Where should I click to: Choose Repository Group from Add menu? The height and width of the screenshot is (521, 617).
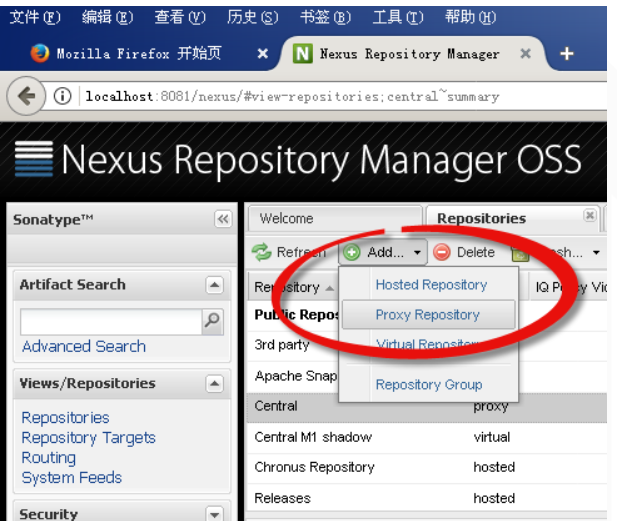point(429,384)
